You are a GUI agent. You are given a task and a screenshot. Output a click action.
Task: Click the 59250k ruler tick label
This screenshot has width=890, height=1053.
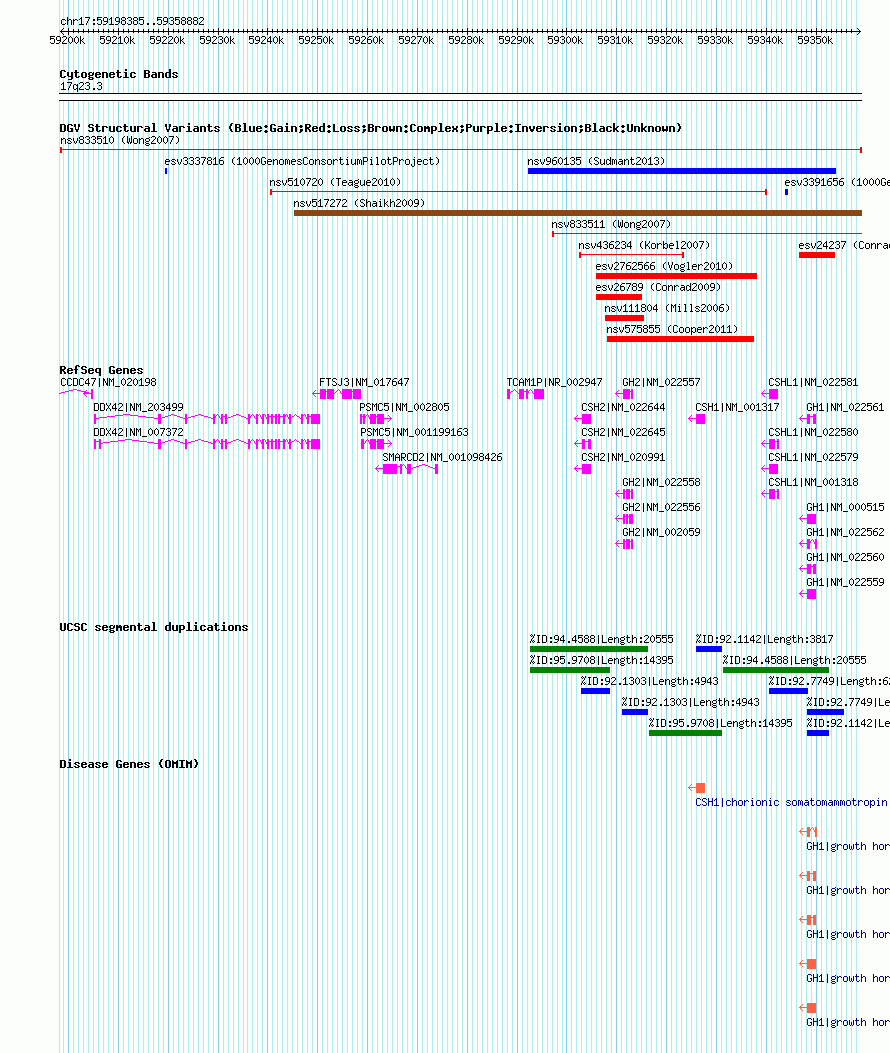click(x=316, y=40)
